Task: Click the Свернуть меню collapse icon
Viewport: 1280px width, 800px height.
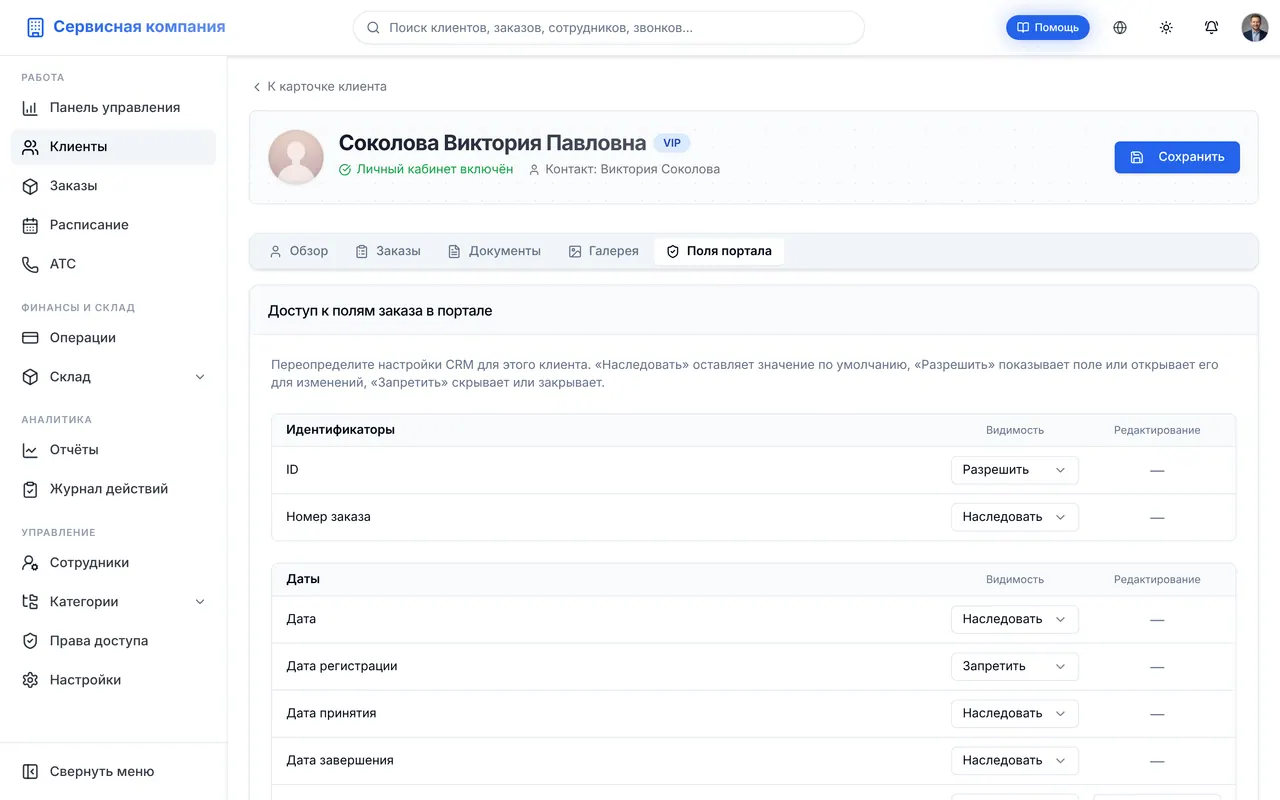Action: click(x=30, y=771)
